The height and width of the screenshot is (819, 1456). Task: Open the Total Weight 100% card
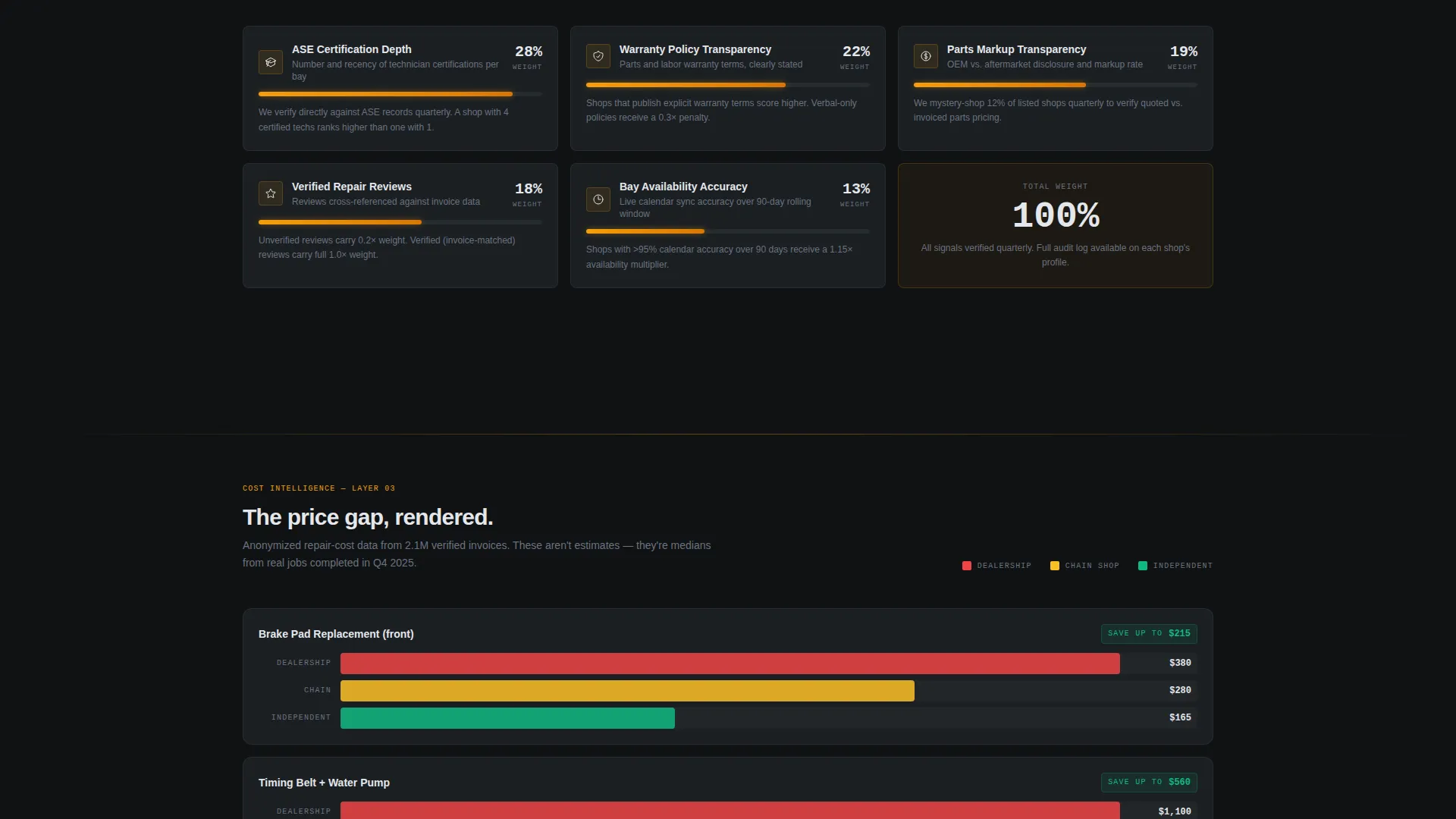pyautogui.click(x=1056, y=226)
